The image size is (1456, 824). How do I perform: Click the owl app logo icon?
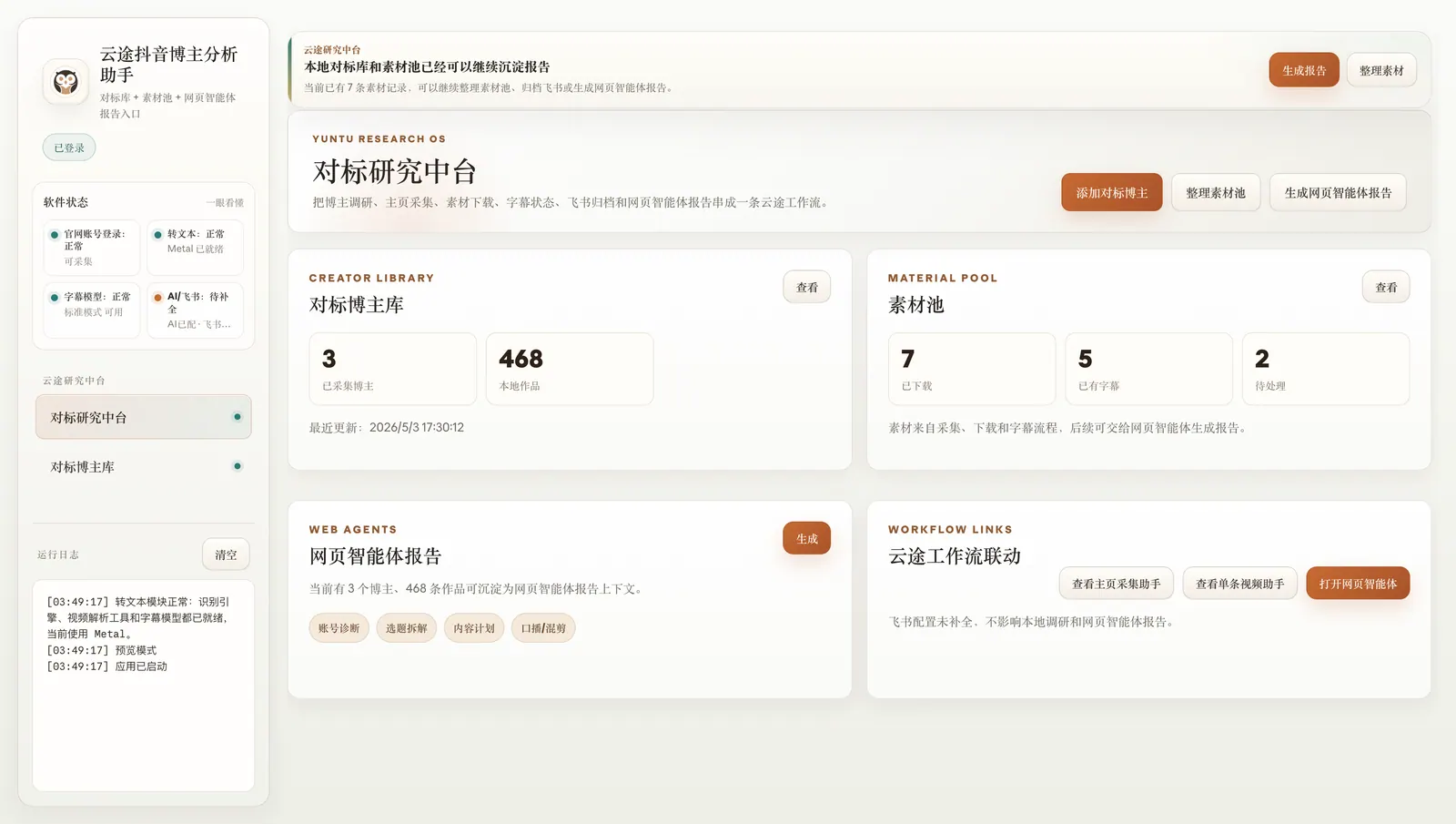pyautogui.click(x=66, y=82)
